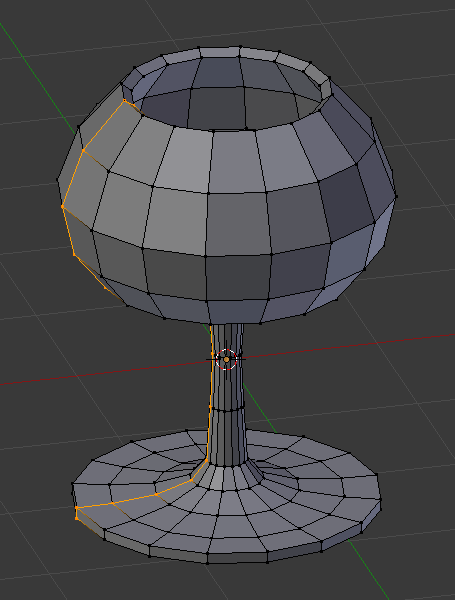Click the dark interior floor inside the cup opening

coord(216,108)
